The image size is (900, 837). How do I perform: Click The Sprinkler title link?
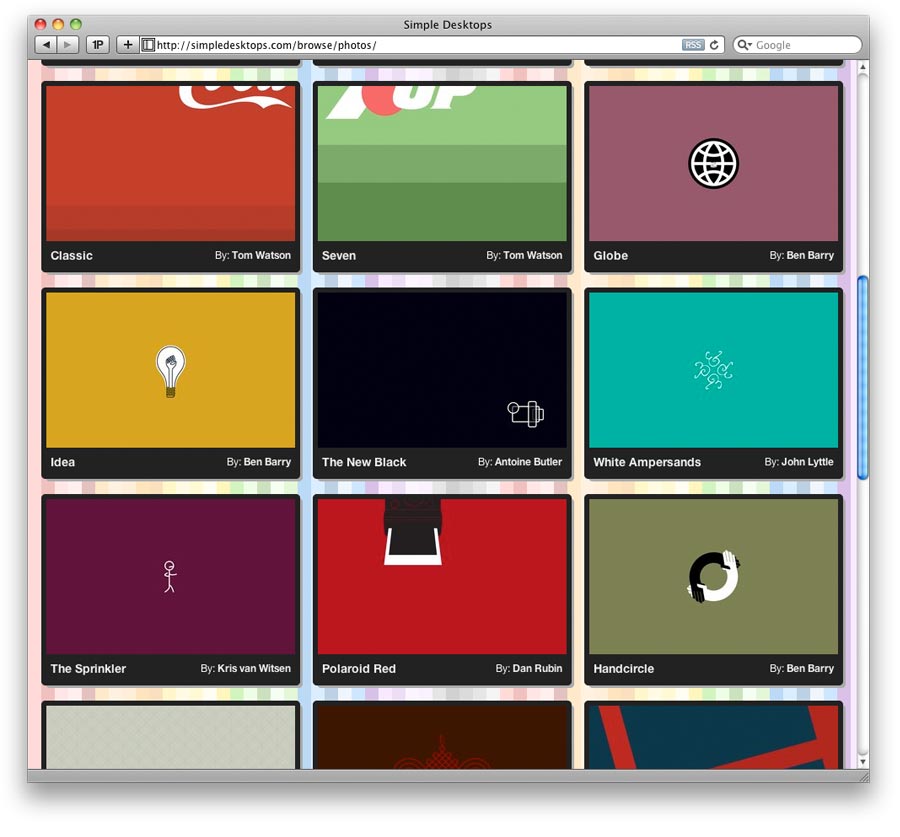(x=88, y=669)
